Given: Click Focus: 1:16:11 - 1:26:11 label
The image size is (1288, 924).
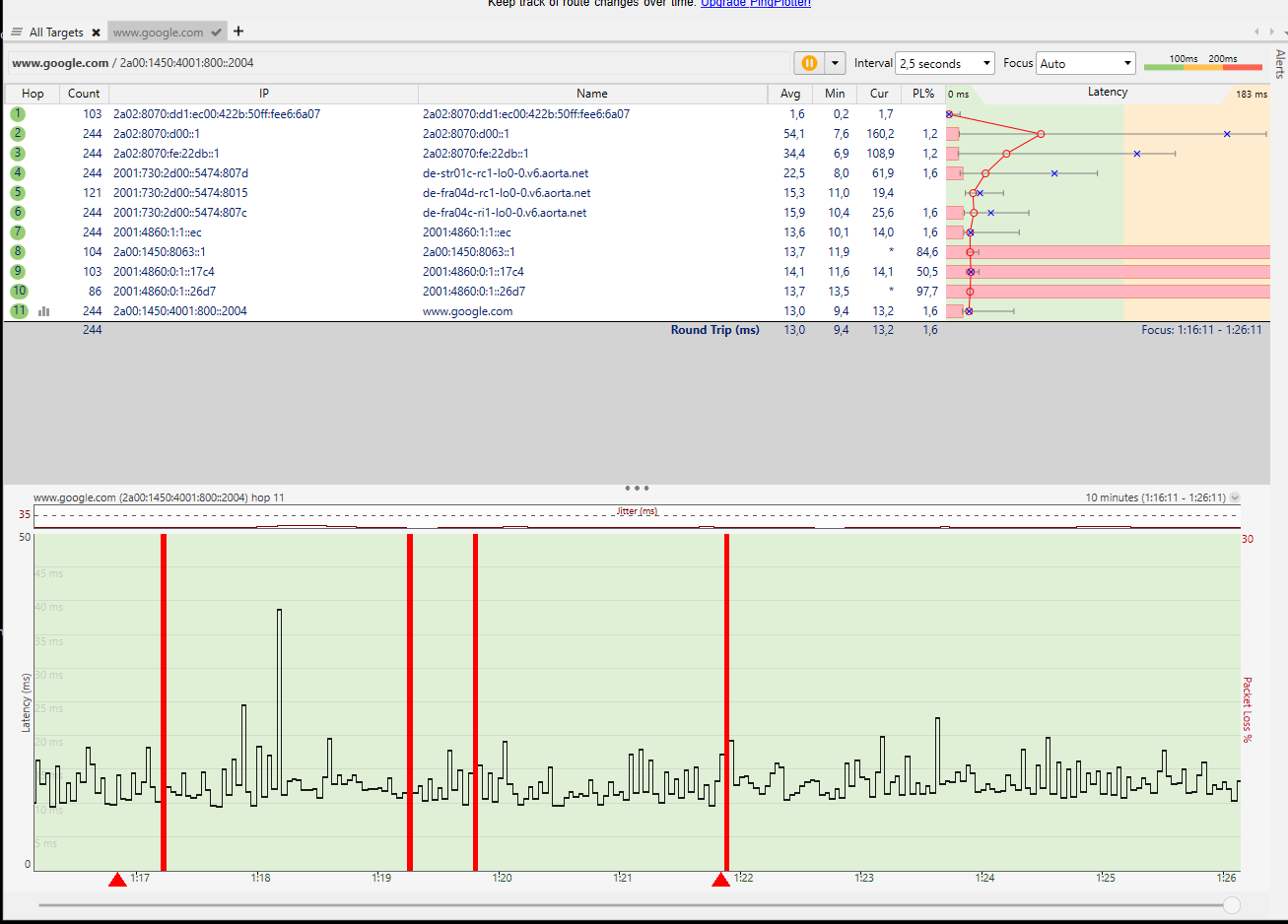Looking at the screenshot, I should coord(1201,330).
